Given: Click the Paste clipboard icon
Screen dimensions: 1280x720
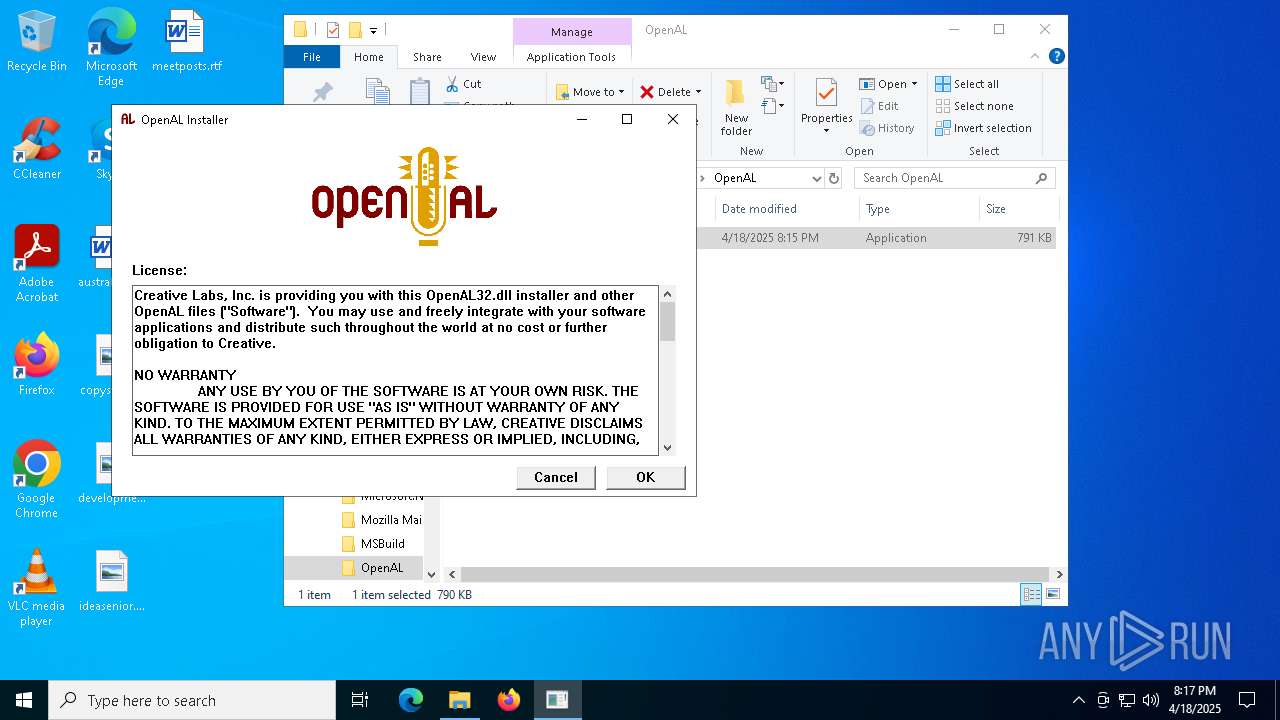Looking at the screenshot, I should [420, 92].
